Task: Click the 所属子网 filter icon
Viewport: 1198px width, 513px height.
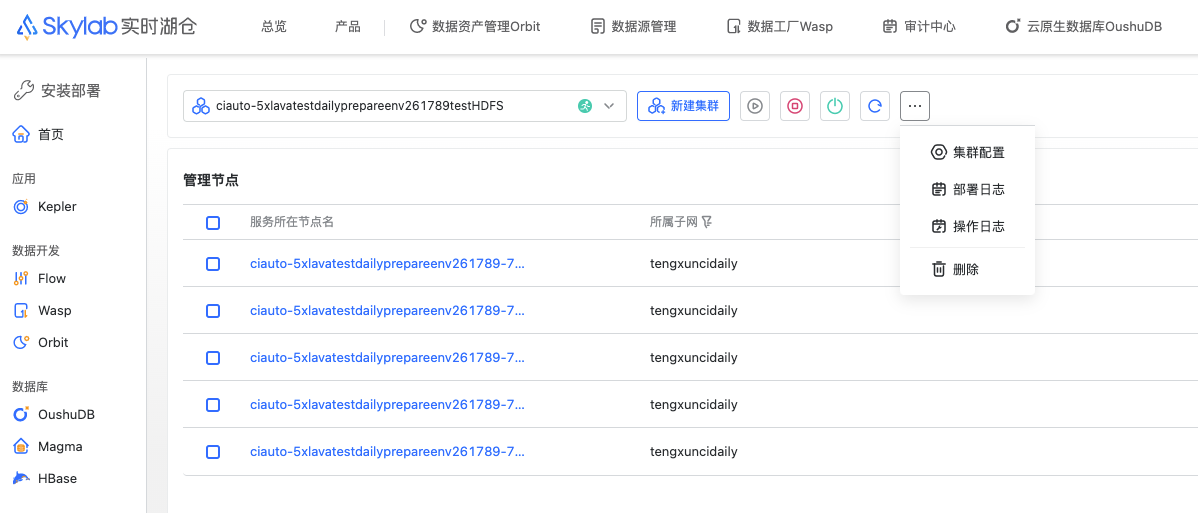Action: click(707, 222)
